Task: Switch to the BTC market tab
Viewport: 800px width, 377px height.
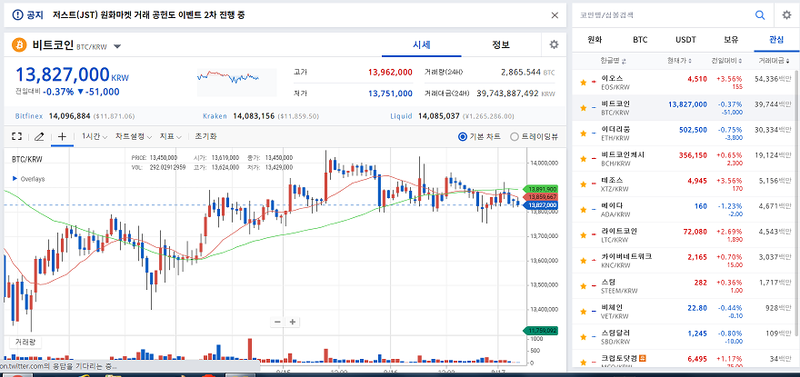Action: [x=640, y=40]
